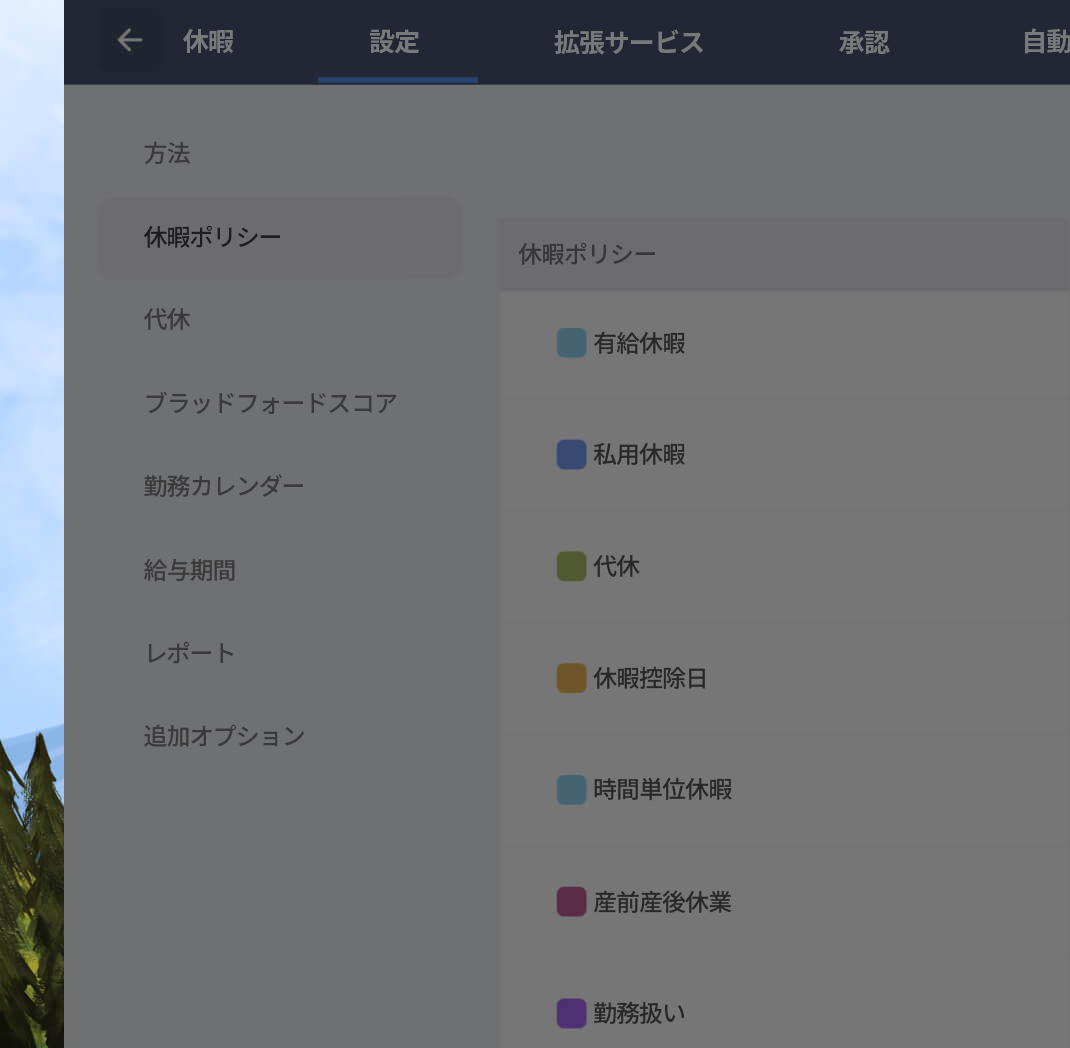Click the maroon color square beside 産前産後休業
Viewport: 1070px width, 1048px height.
click(569, 901)
